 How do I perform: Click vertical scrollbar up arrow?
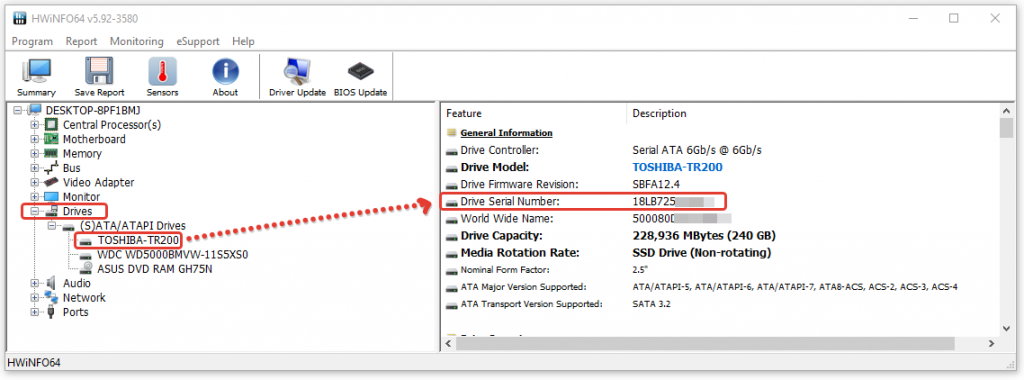click(x=1006, y=110)
